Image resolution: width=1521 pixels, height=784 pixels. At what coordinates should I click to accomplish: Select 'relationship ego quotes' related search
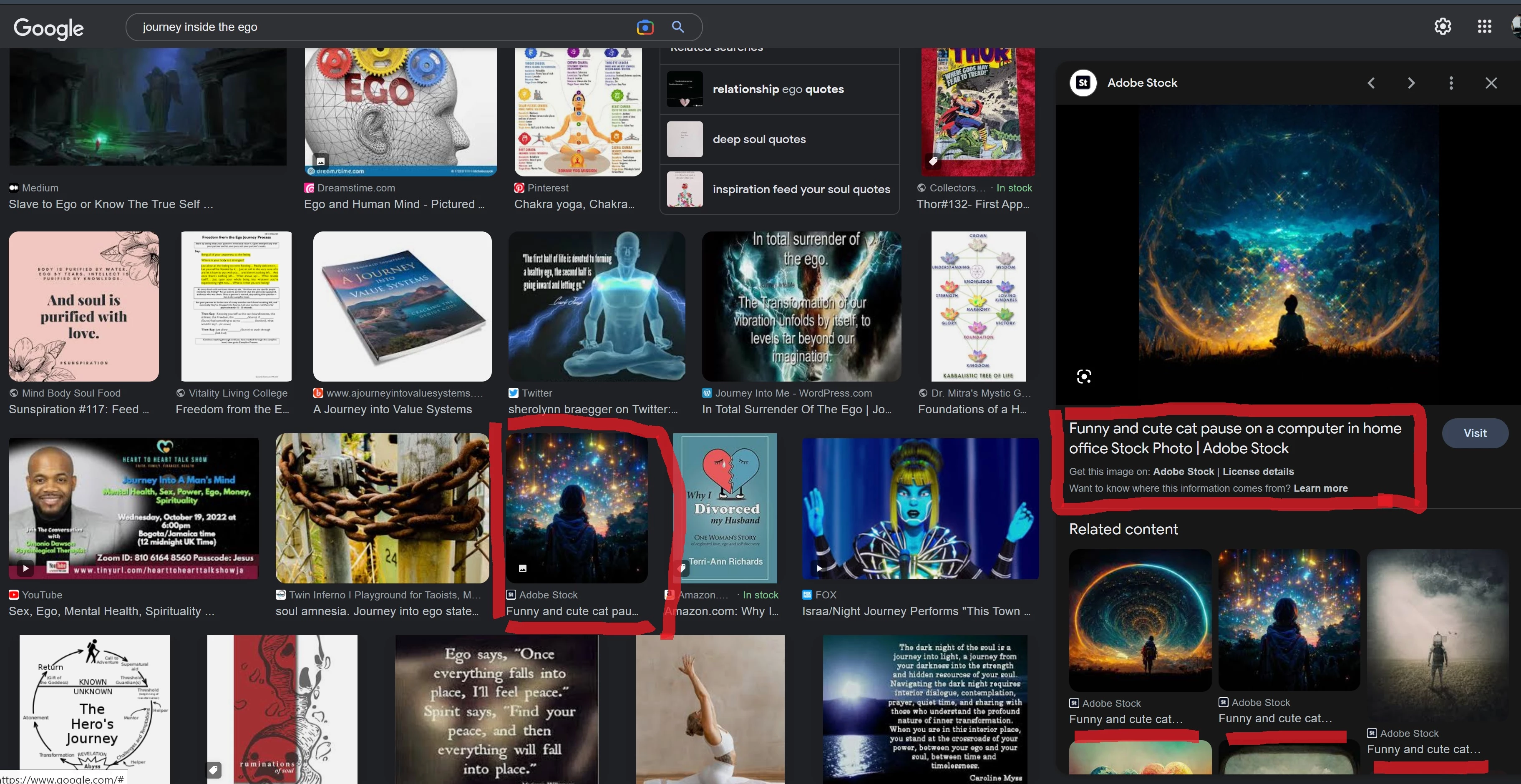click(778, 89)
